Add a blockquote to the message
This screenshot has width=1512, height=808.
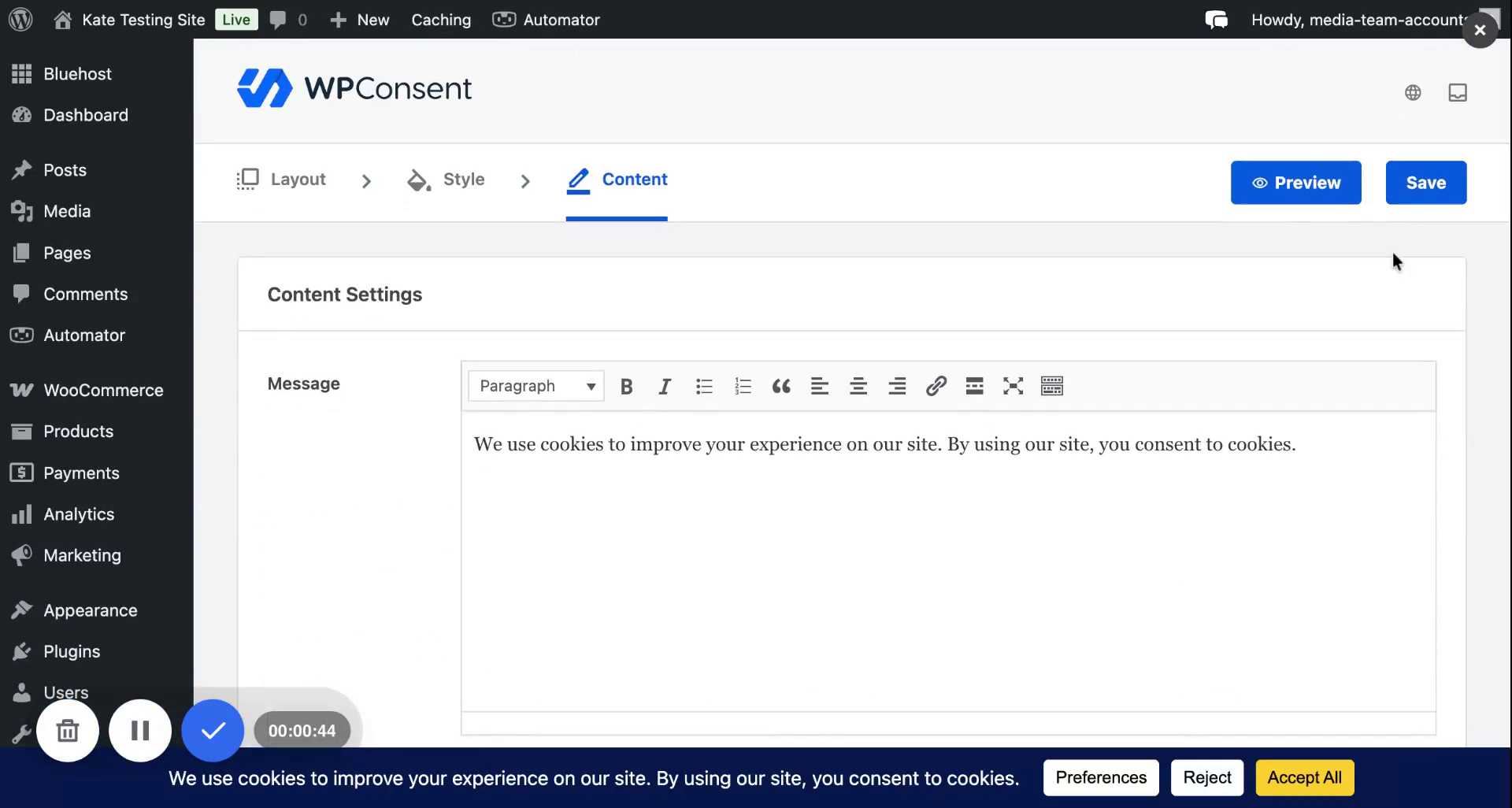(x=781, y=386)
